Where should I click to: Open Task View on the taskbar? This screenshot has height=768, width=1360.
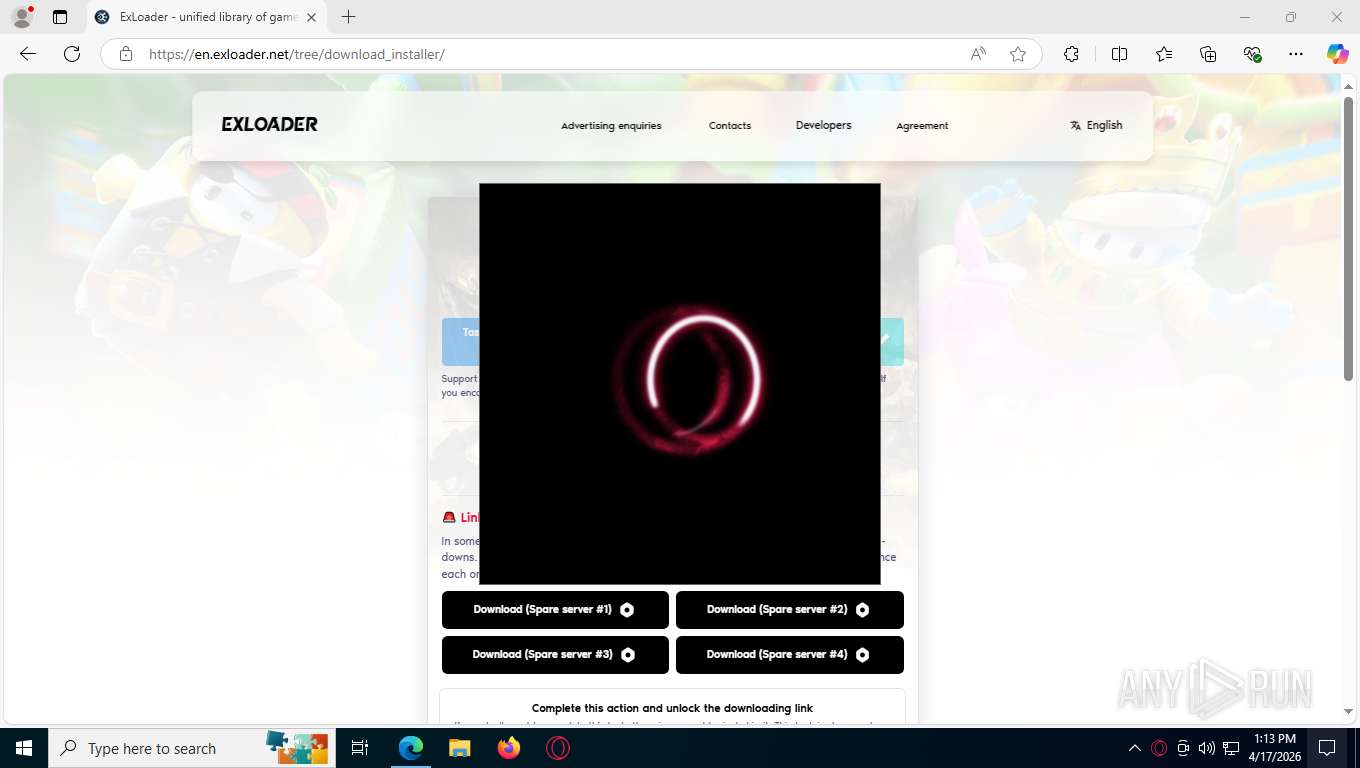(x=360, y=748)
